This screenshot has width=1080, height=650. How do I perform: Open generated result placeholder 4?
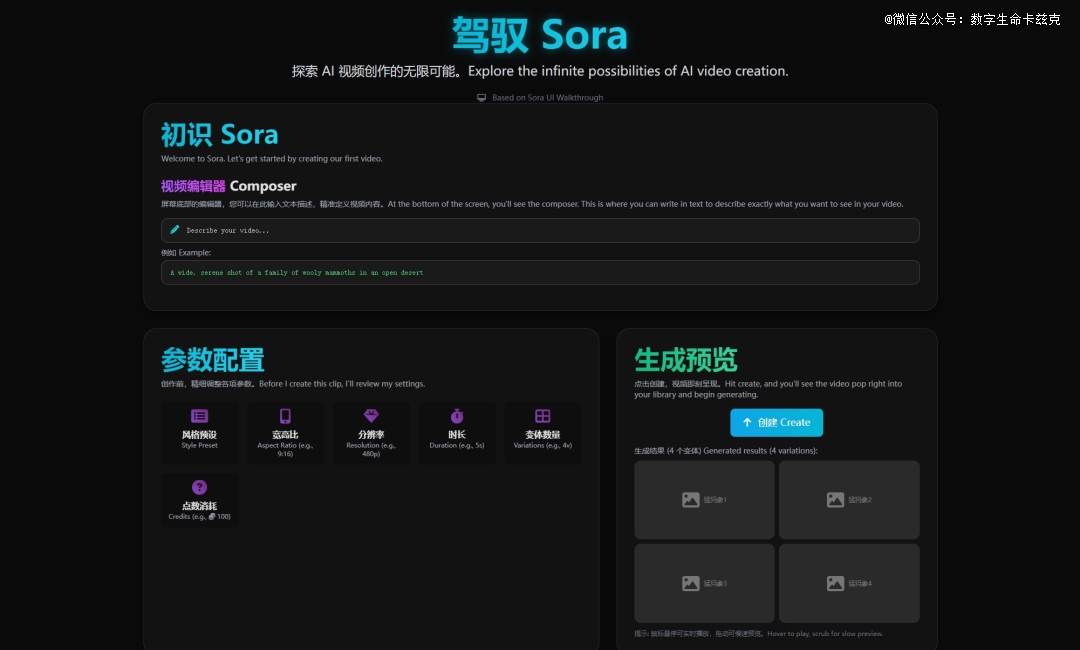click(x=849, y=583)
